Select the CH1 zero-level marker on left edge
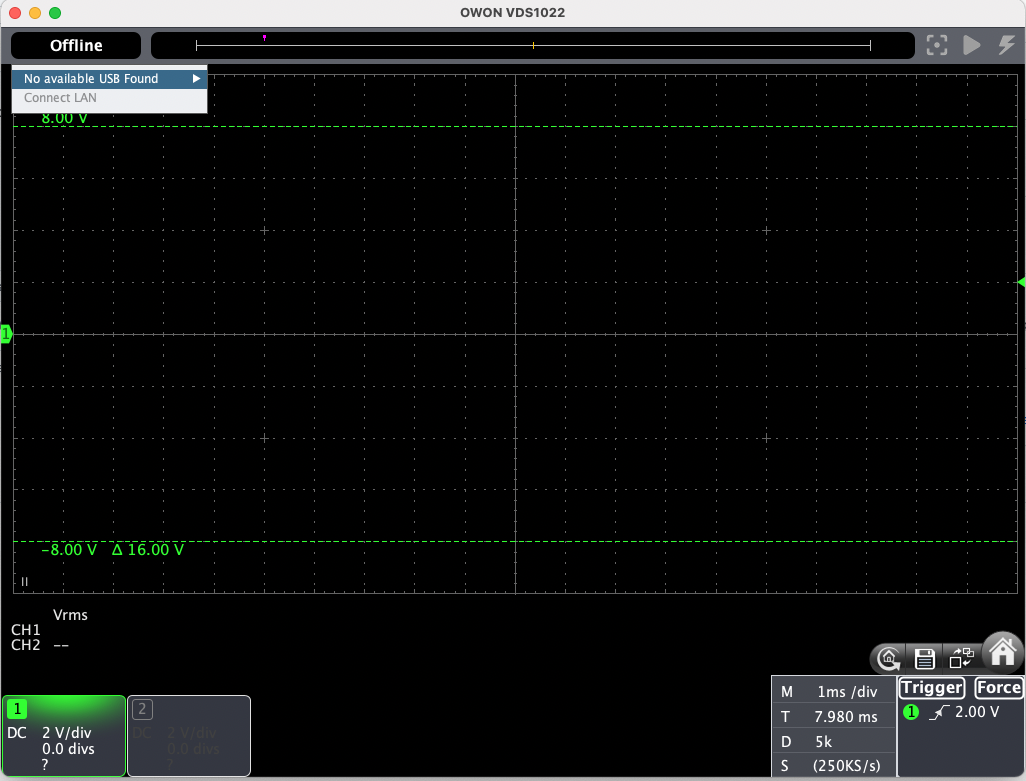 6,334
